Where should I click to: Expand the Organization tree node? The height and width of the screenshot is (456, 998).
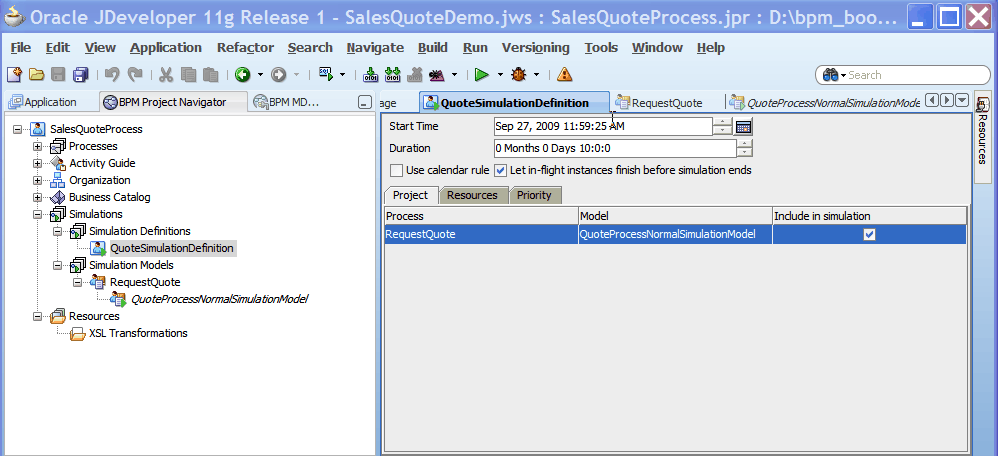38,180
